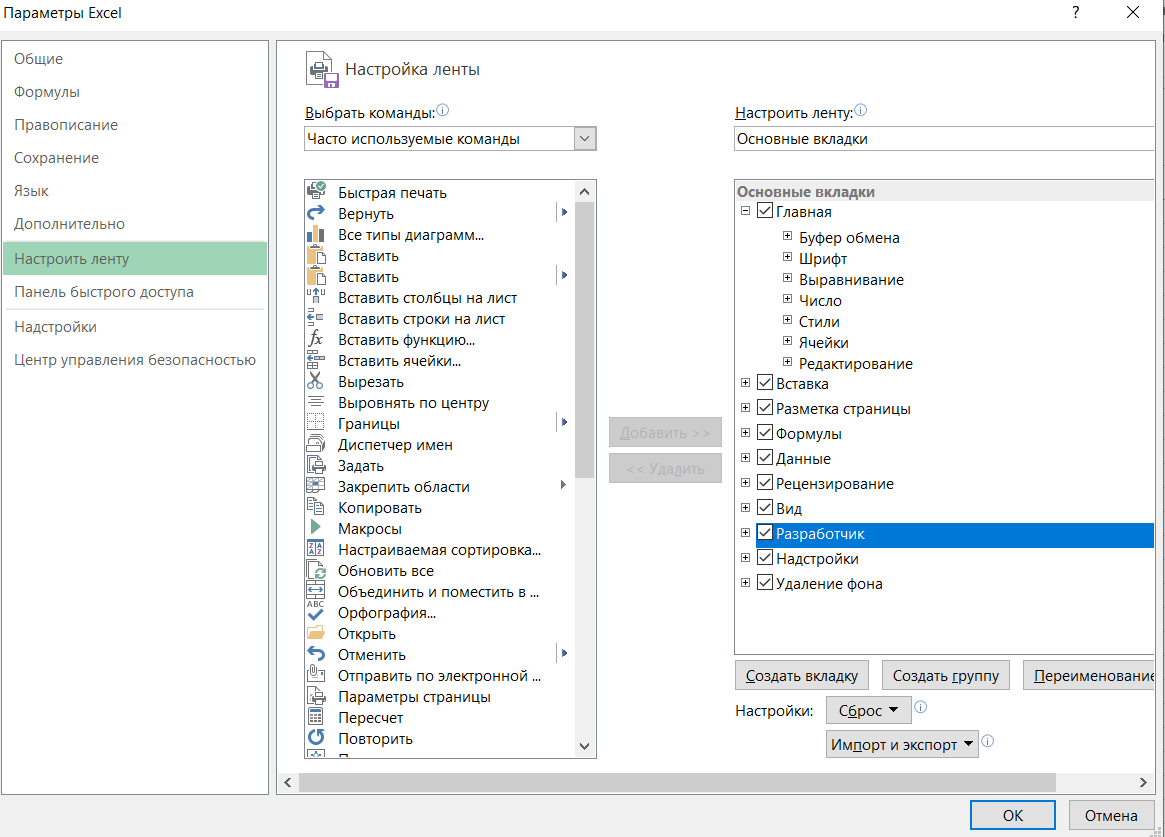1165x837 pixels.
Task: Toggle the Данные tab checkbox
Action: pos(765,457)
